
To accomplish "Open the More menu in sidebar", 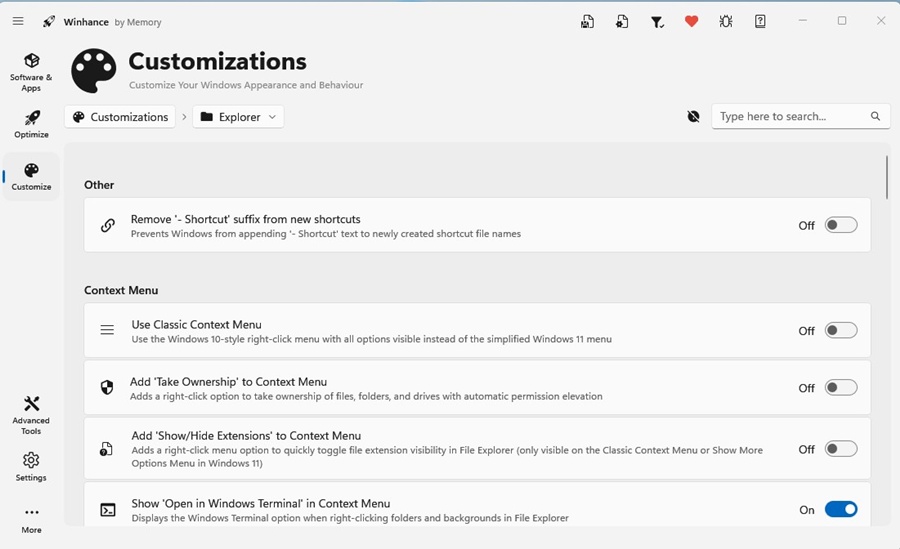I will [31, 519].
